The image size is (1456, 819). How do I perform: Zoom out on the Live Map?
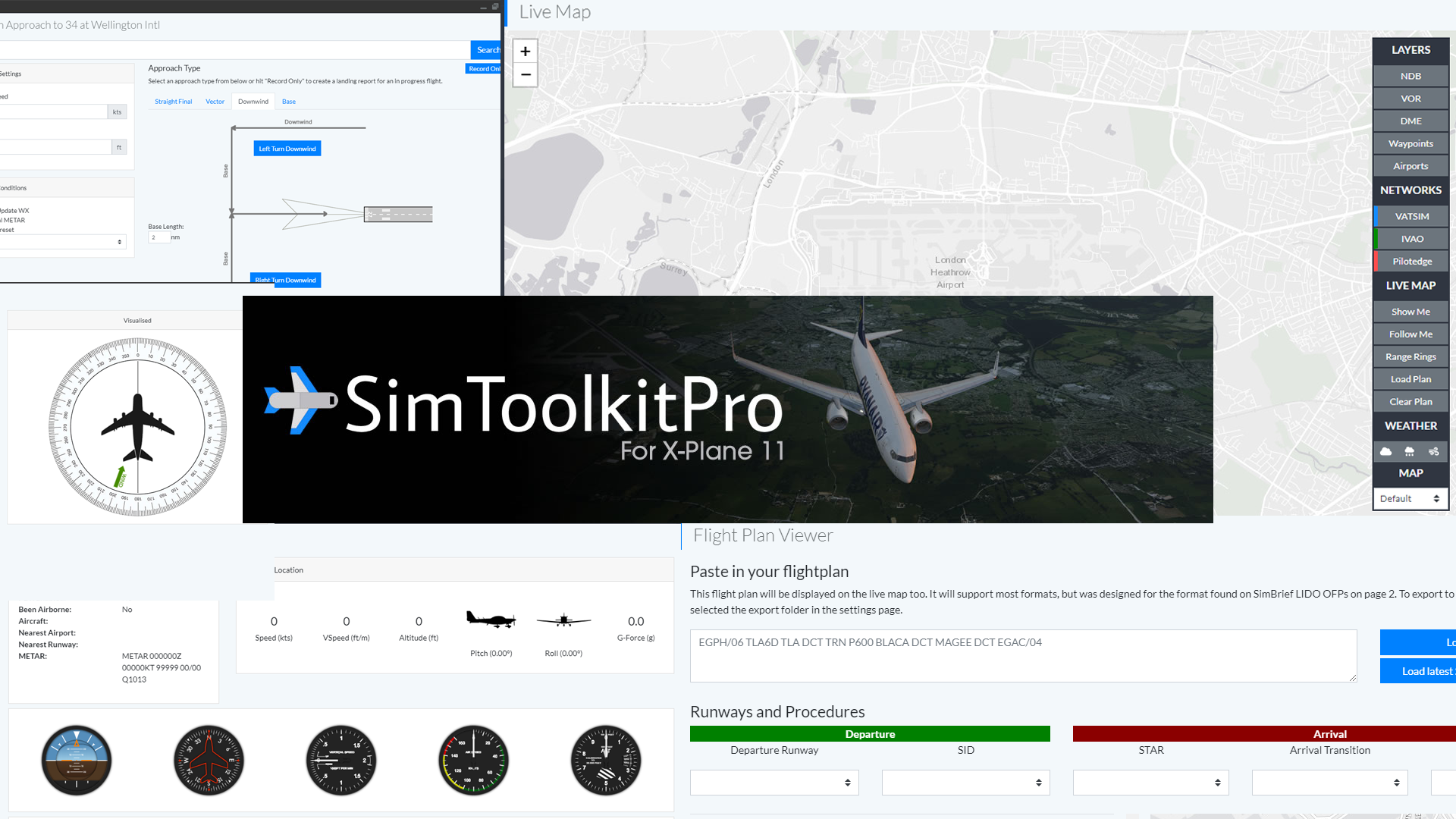tap(525, 75)
